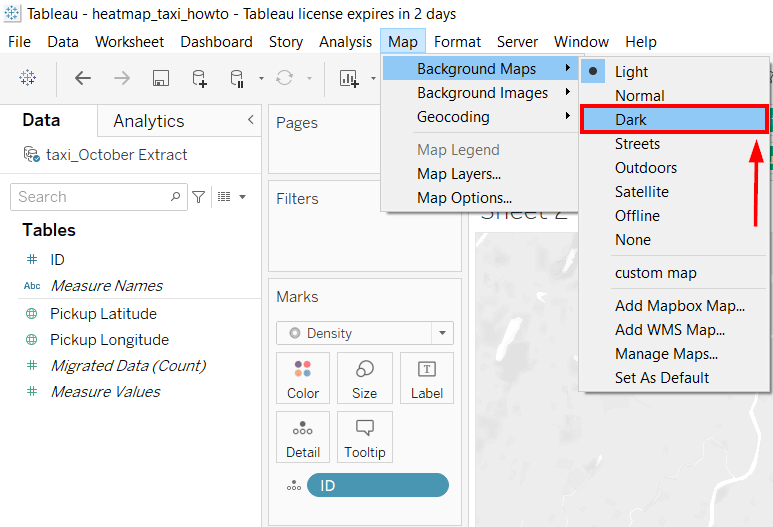Click the globe icon next to Pickup Longitude
This screenshot has width=773, height=527.
[x=32, y=340]
